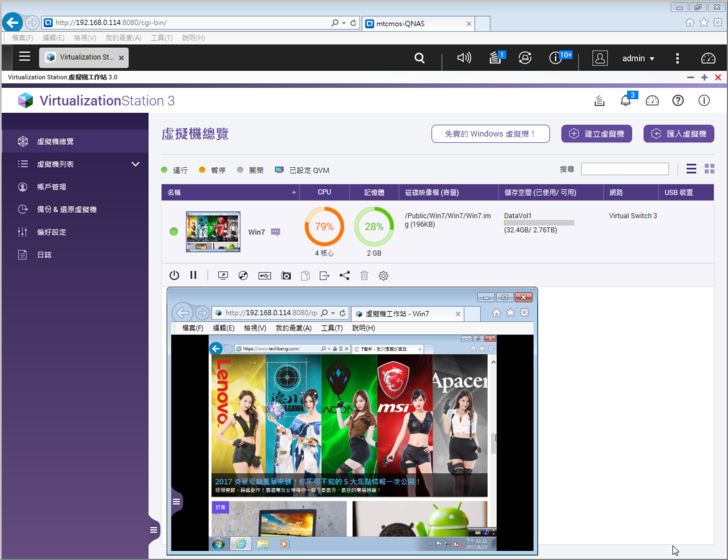
Task: Pause the Win7 virtual machine
Action: (194, 275)
